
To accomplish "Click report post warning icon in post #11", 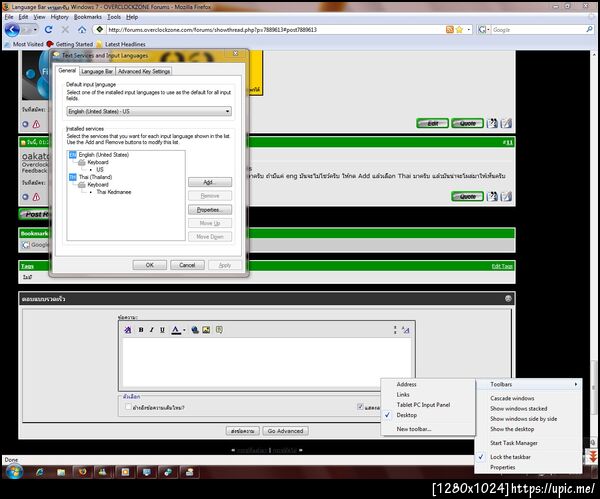I will point(36,197).
